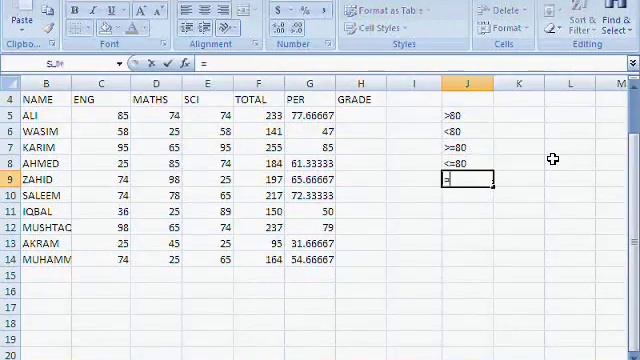640x360 pixels.
Task: Decrease indent in Alignment group
Action: tap(187, 28)
